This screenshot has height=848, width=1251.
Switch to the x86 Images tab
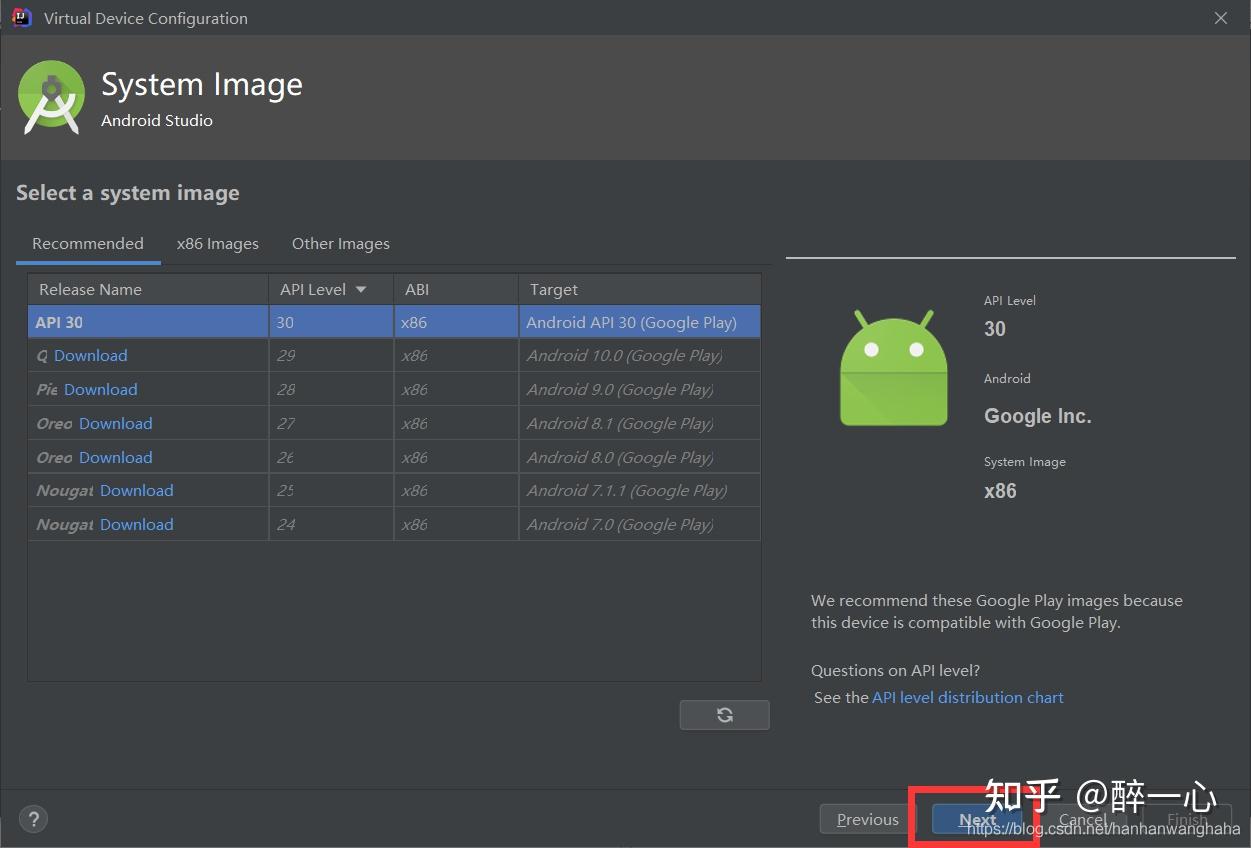coord(217,243)
